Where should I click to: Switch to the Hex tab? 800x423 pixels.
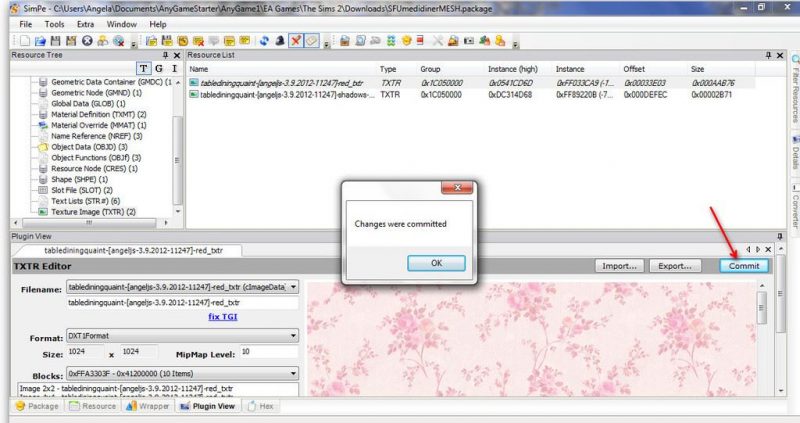pos(261,406)
